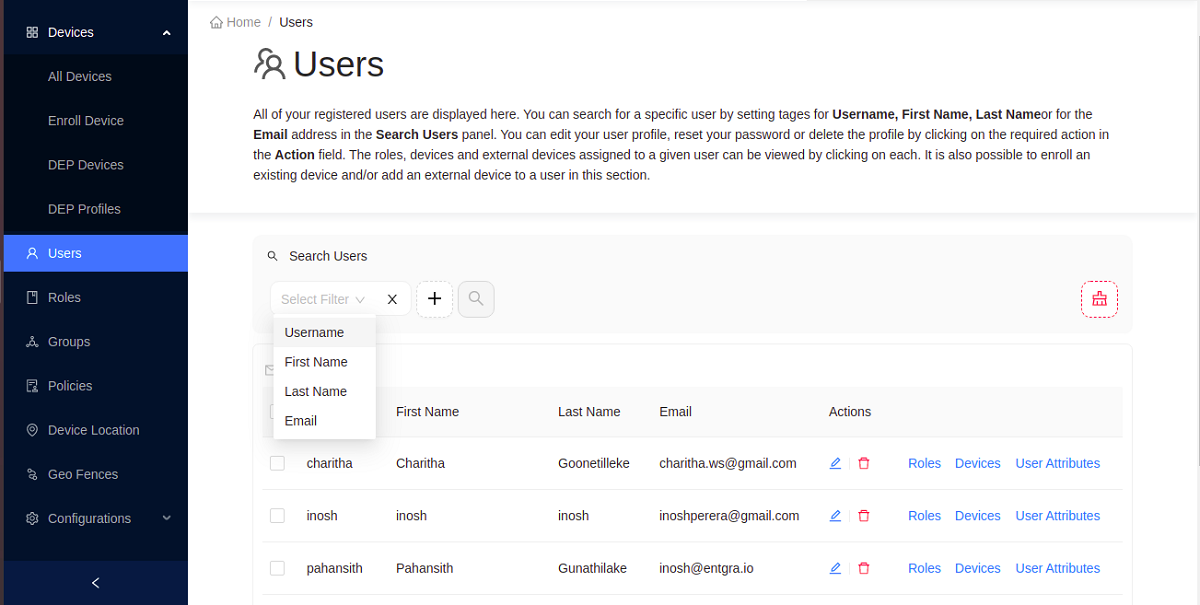Go to Geo Fences in sidebar

83,474
